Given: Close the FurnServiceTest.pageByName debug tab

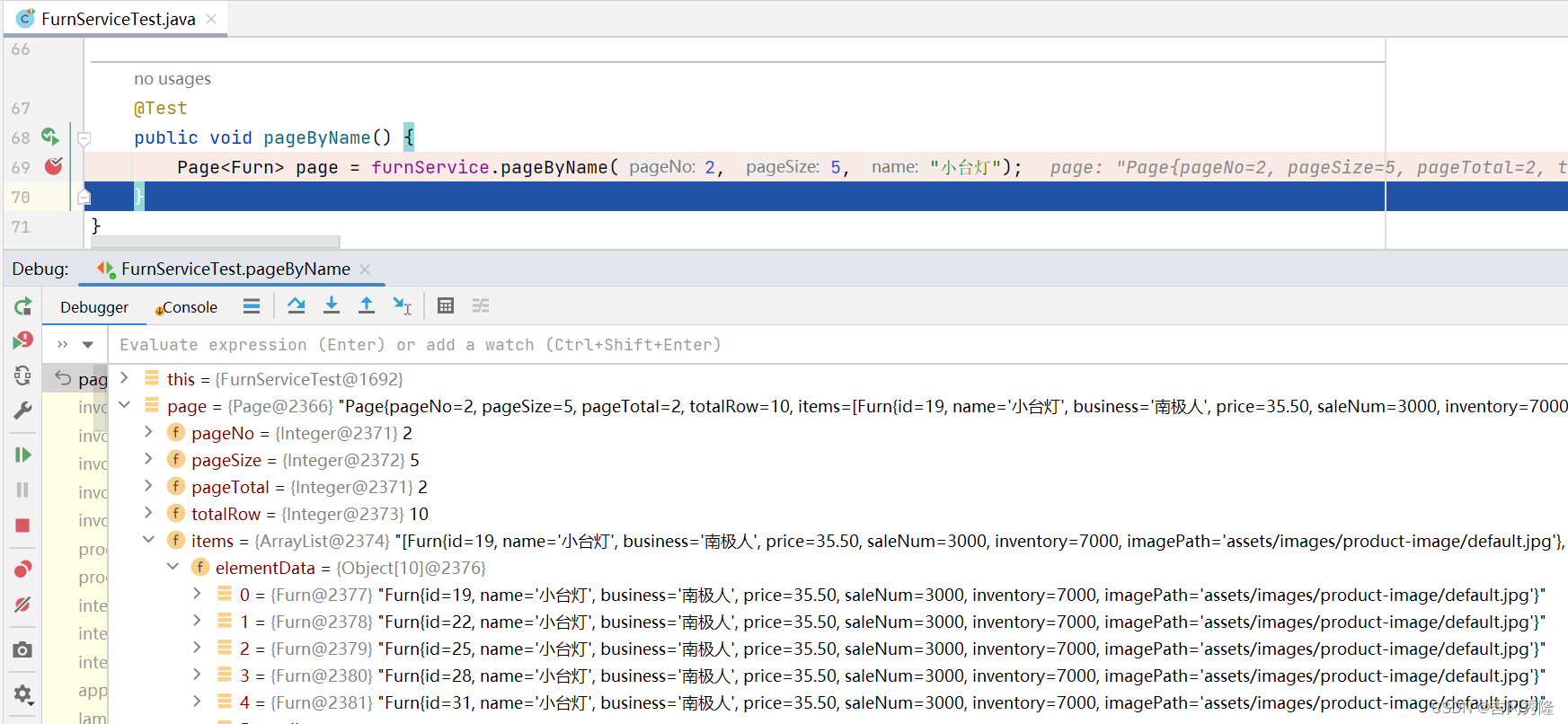Looking at the screenshot, I should click(x=365, y=269).
